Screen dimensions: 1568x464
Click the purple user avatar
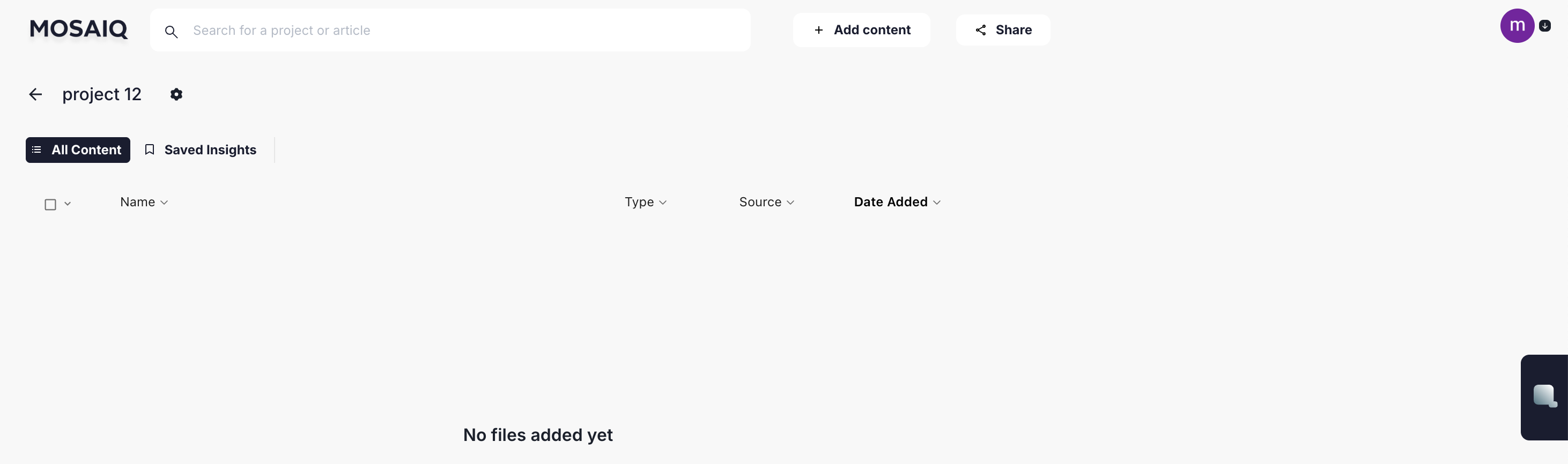click(x=1517, y=26)
